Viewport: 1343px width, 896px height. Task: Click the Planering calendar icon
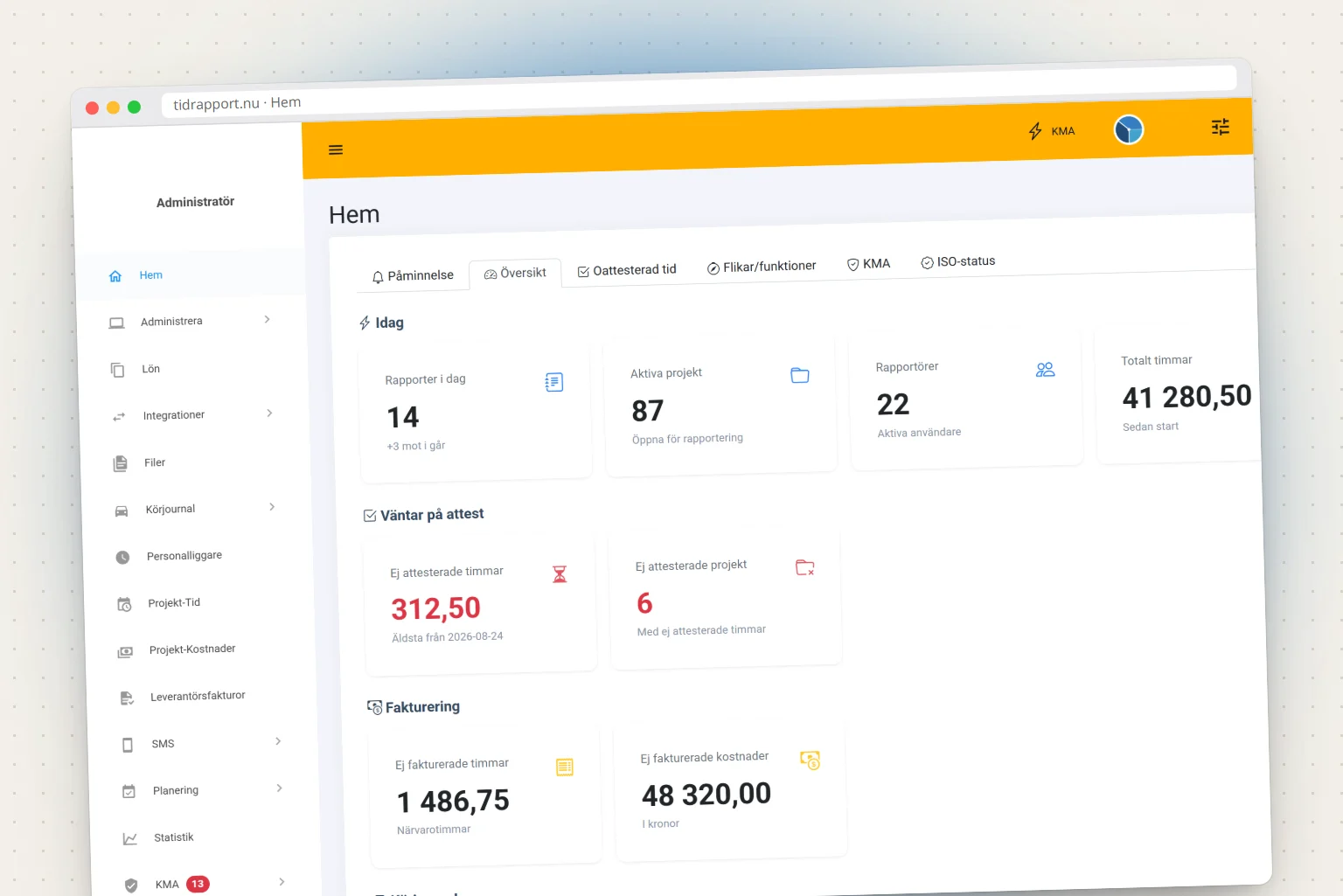(x=129, y=791)
